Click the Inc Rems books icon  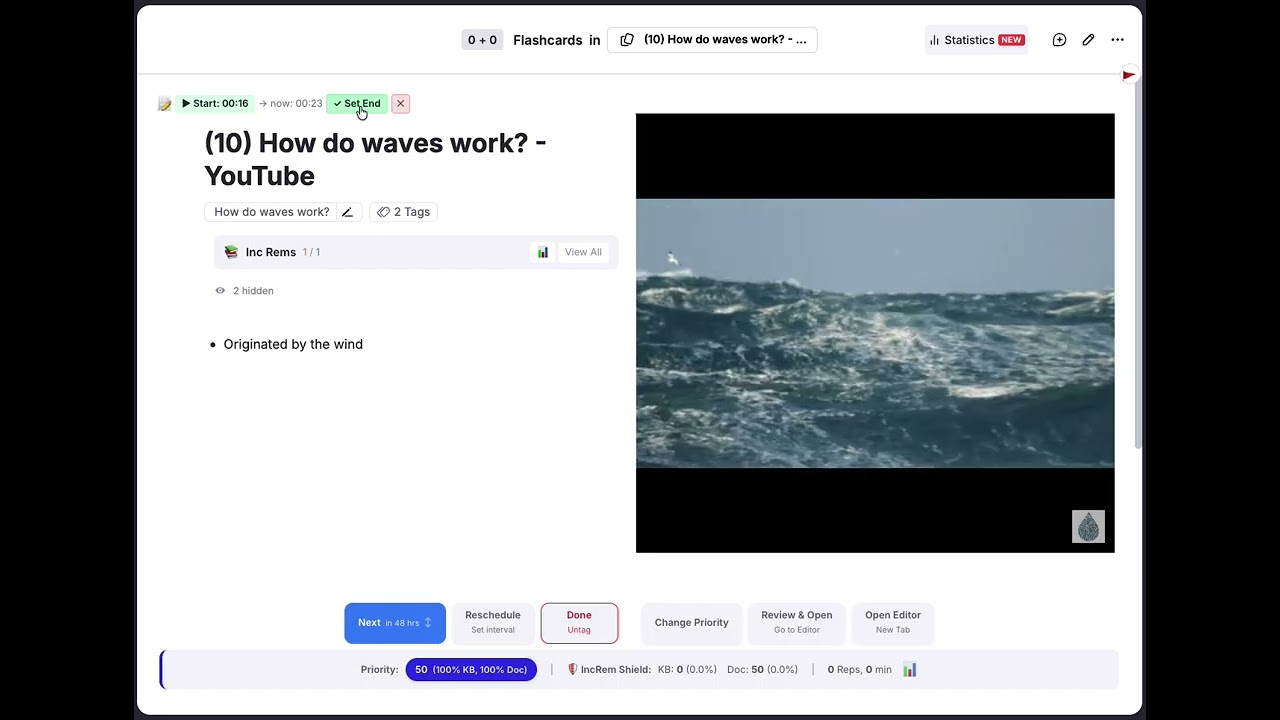[x=231, y=252]
